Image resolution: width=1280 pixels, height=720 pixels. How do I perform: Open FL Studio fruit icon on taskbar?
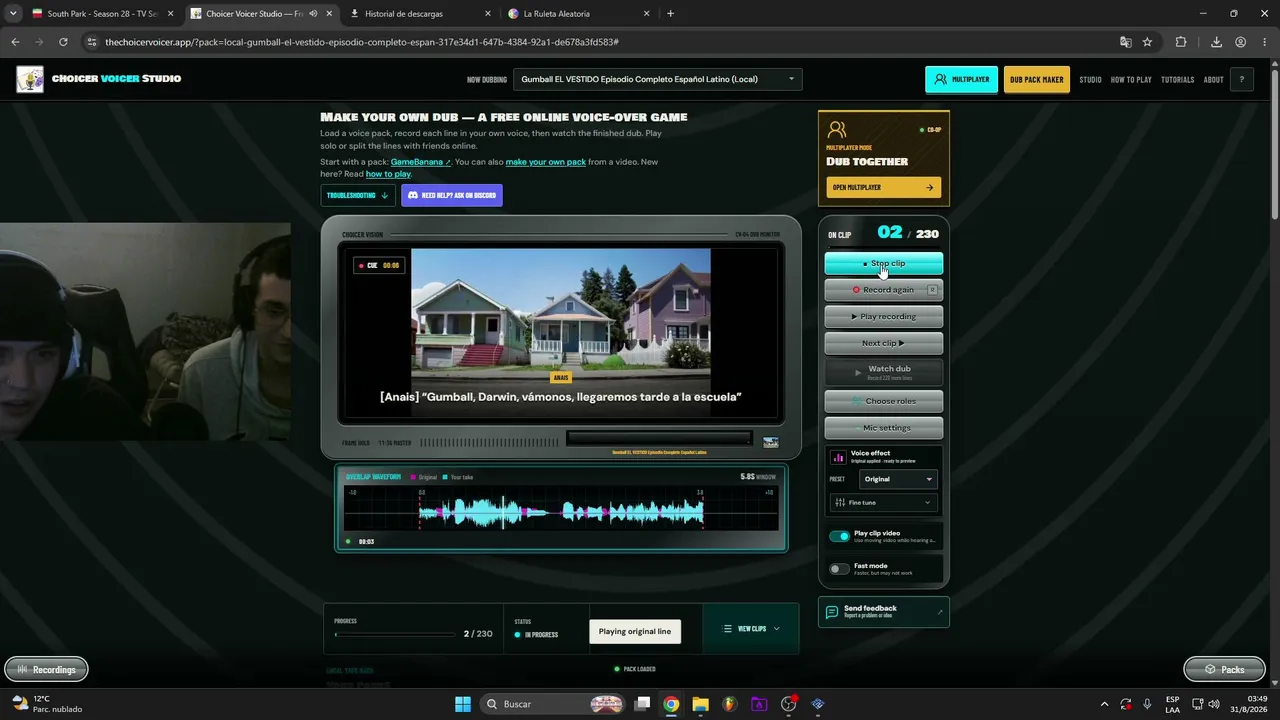point(729,704)
